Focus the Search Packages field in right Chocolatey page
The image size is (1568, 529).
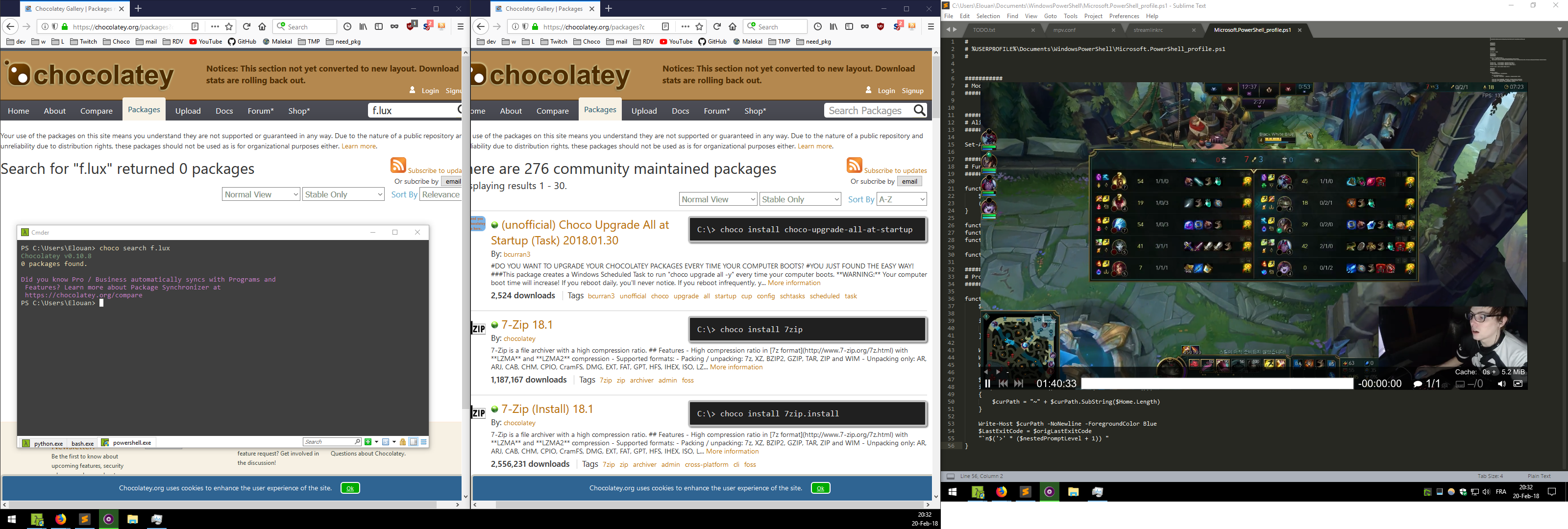click(869, 110)
